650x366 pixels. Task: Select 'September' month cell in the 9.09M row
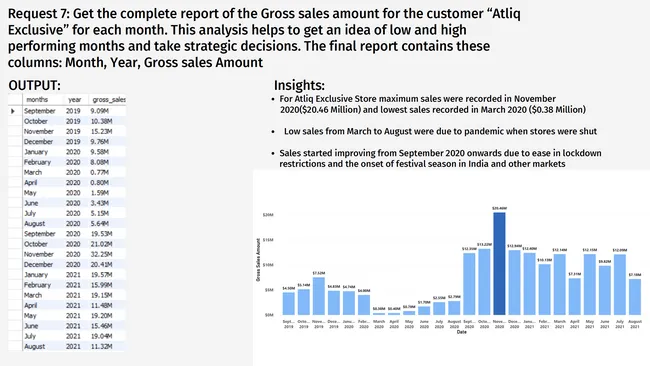[39, 111]
